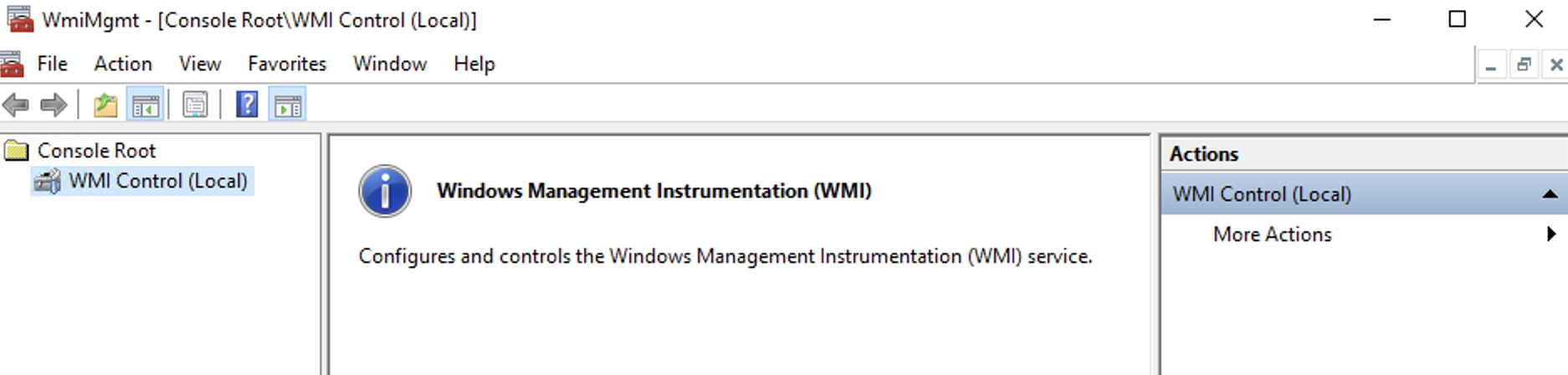
Task: Open the Help menu
Action: point(474,64)
